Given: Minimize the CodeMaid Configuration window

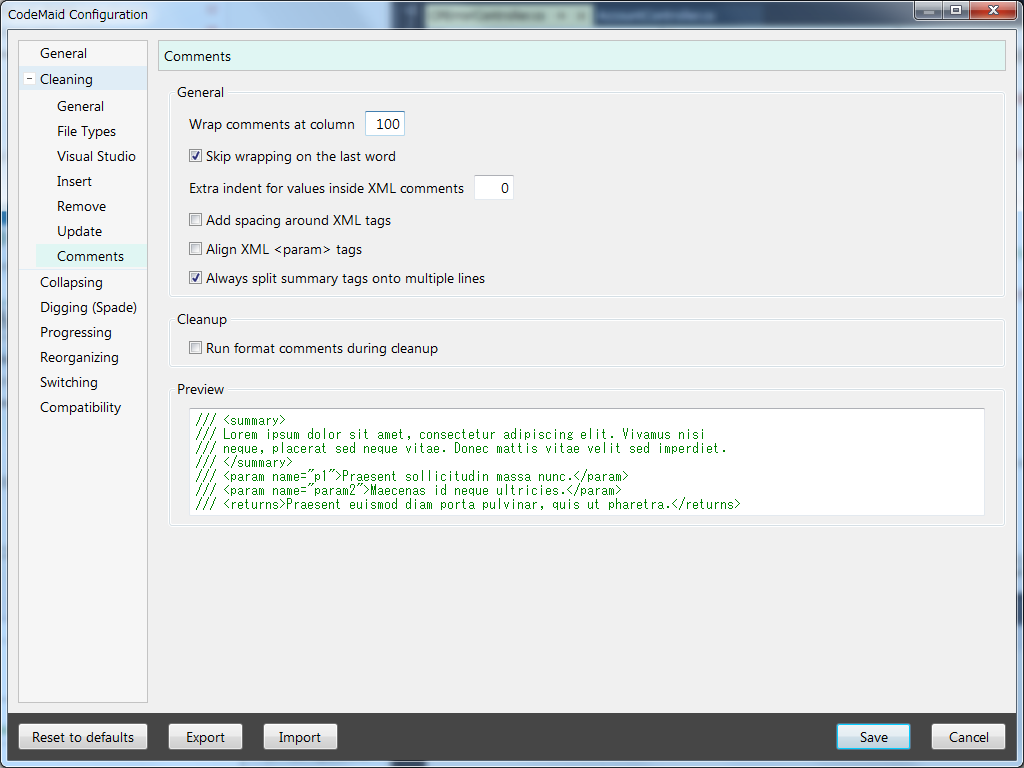Looking at the screenshot, I should [x=929, y=10].
